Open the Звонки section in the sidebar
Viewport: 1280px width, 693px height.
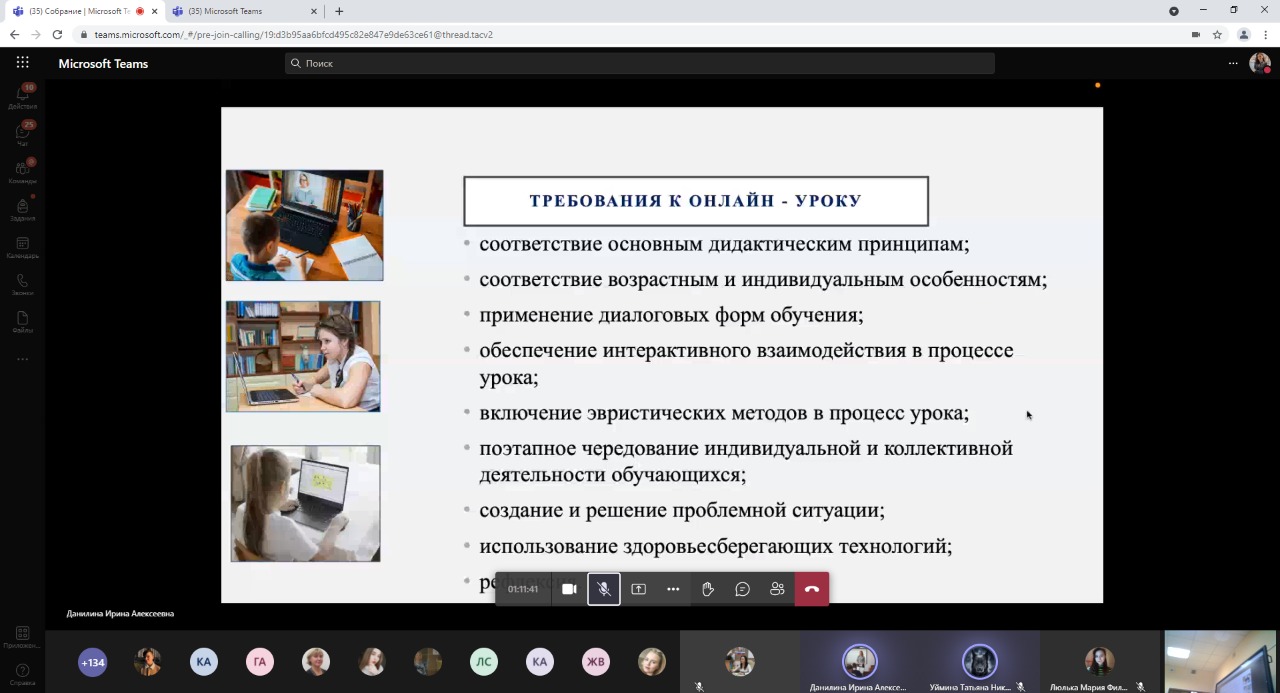(22, 284)
